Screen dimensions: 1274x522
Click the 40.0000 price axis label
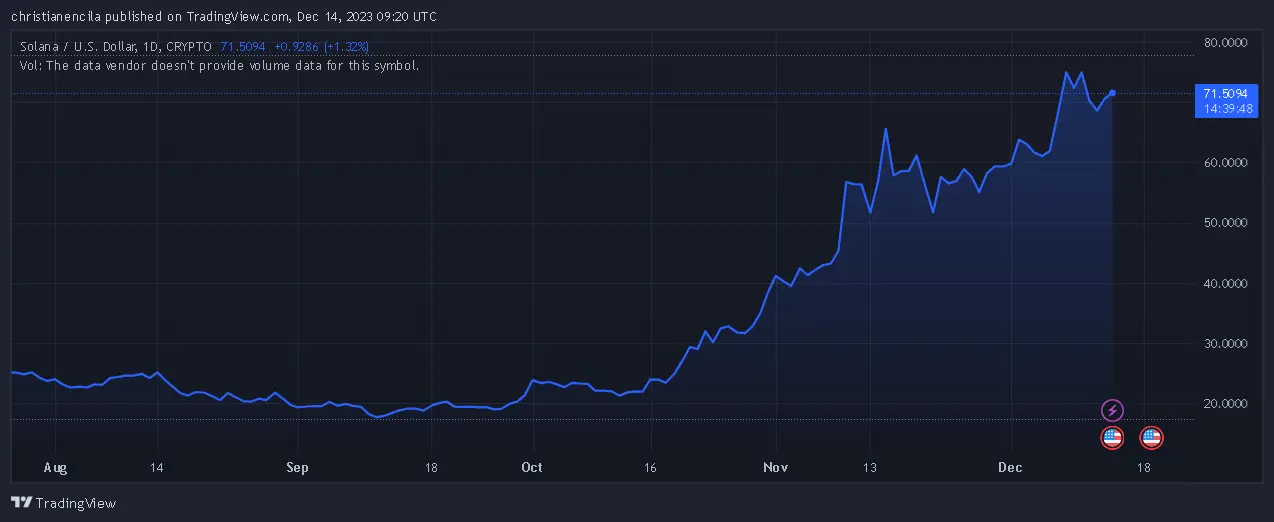[x=1226, y=283]
